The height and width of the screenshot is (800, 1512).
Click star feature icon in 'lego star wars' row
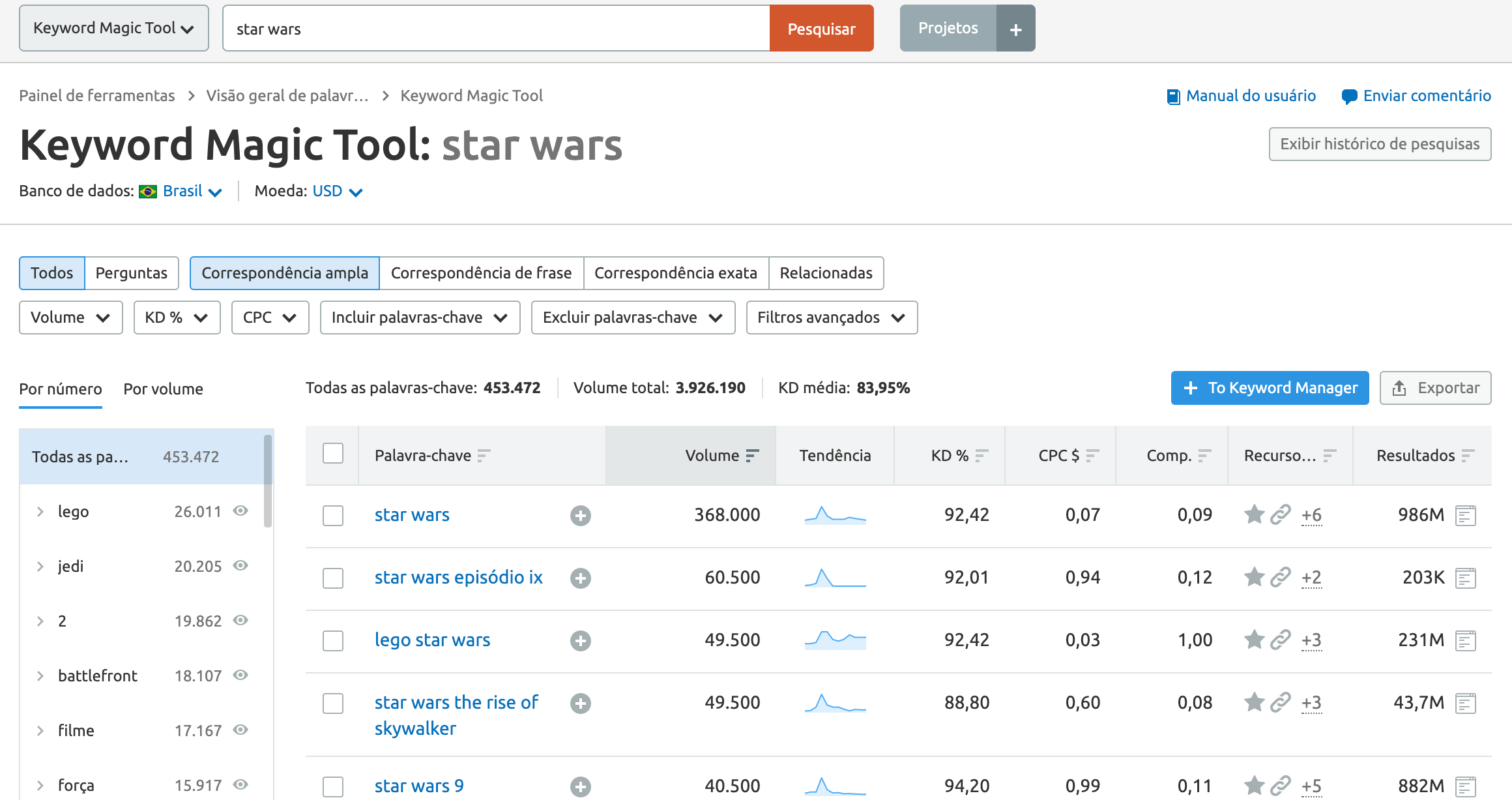1254,640
